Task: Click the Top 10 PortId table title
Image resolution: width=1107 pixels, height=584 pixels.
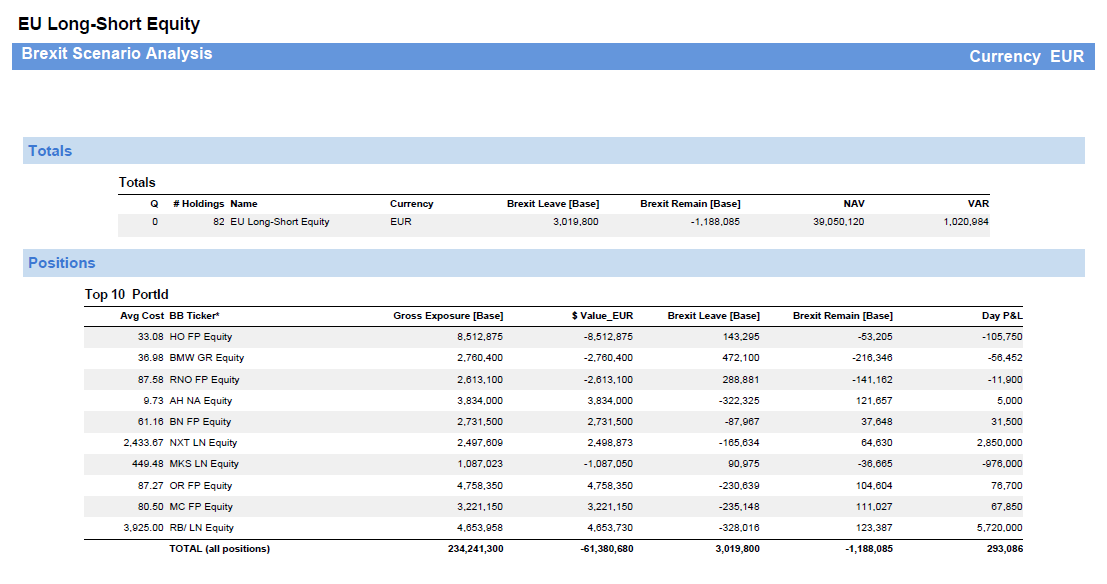Action: [126, 294]
